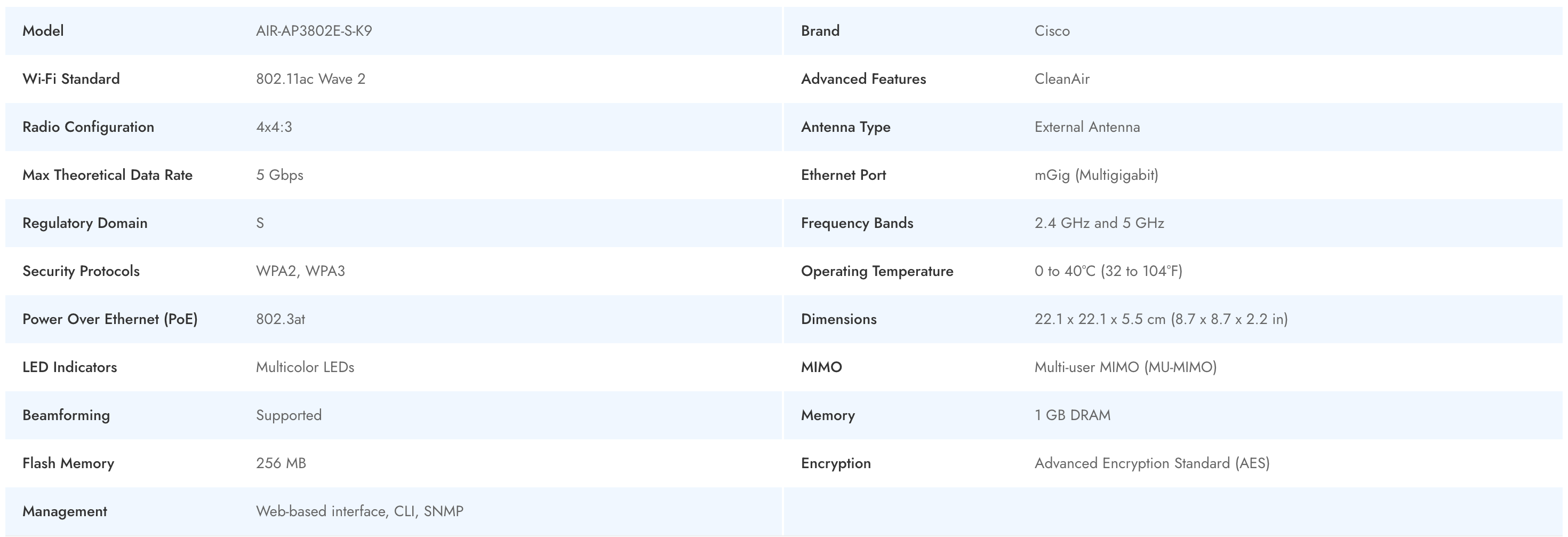The height and width of the screenshot is (537, 1568).
Task: Click the Web-based interface, CLI, SNMP value
Action: tap(359, 511)
